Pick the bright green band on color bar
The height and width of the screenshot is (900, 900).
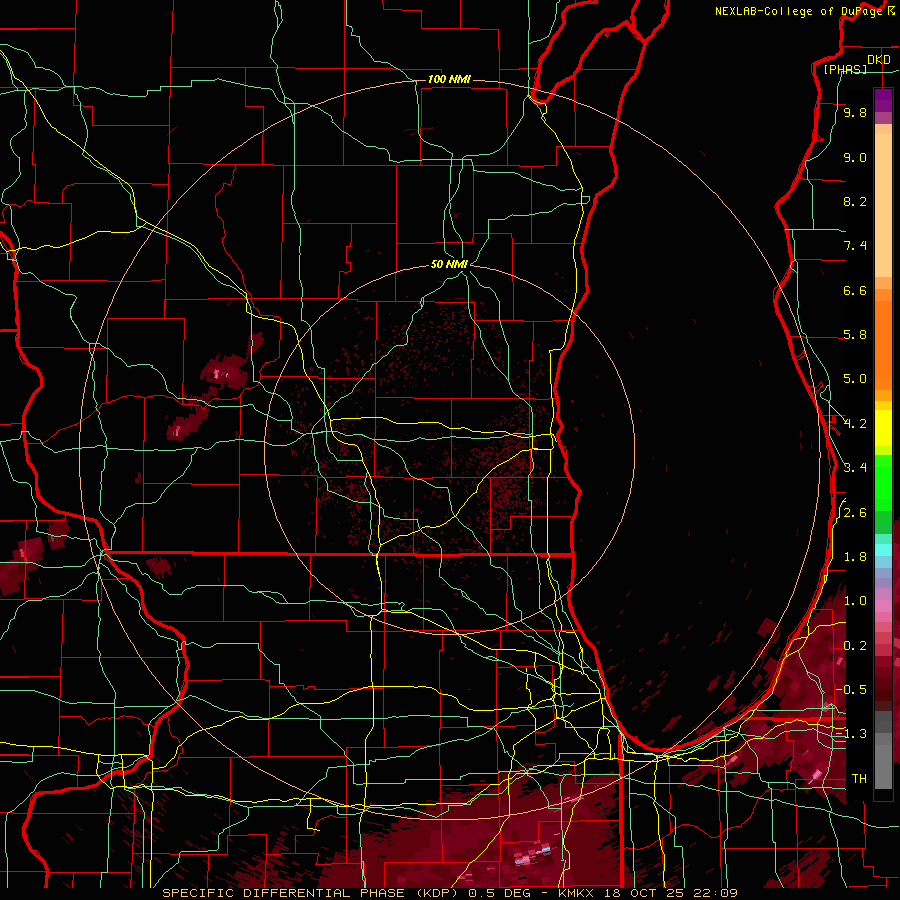pyautogui.click(x=883, y=483)
